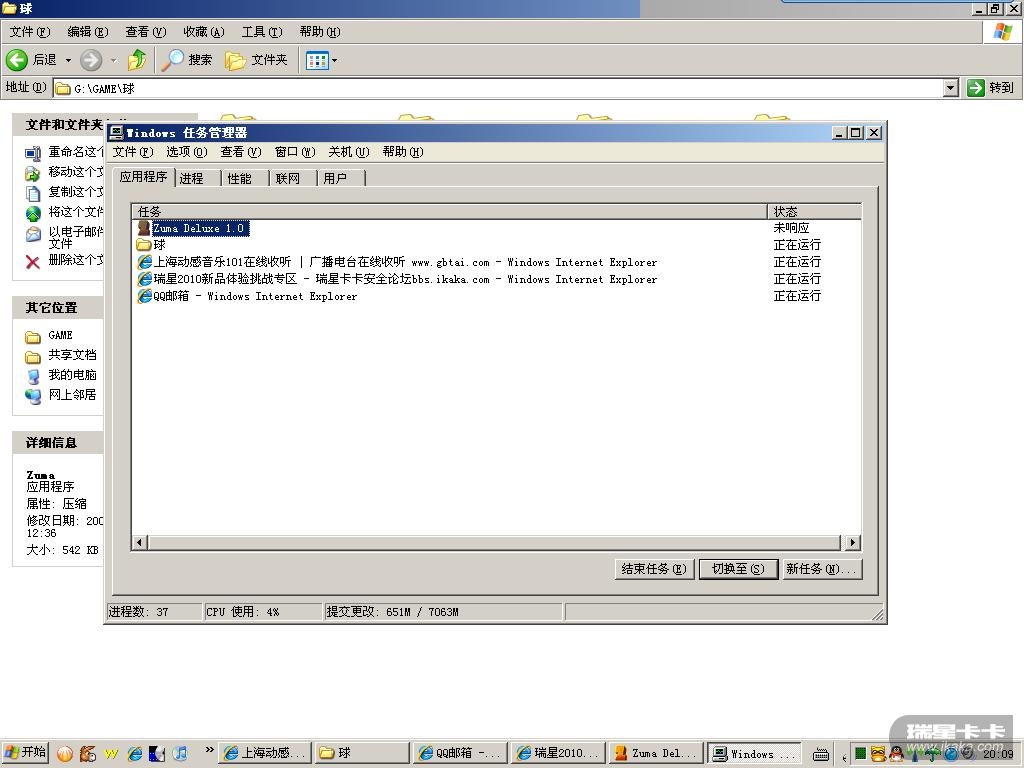1024x768 pixels.
Task: Click the 开始 Start button
Action: [25, 753]
